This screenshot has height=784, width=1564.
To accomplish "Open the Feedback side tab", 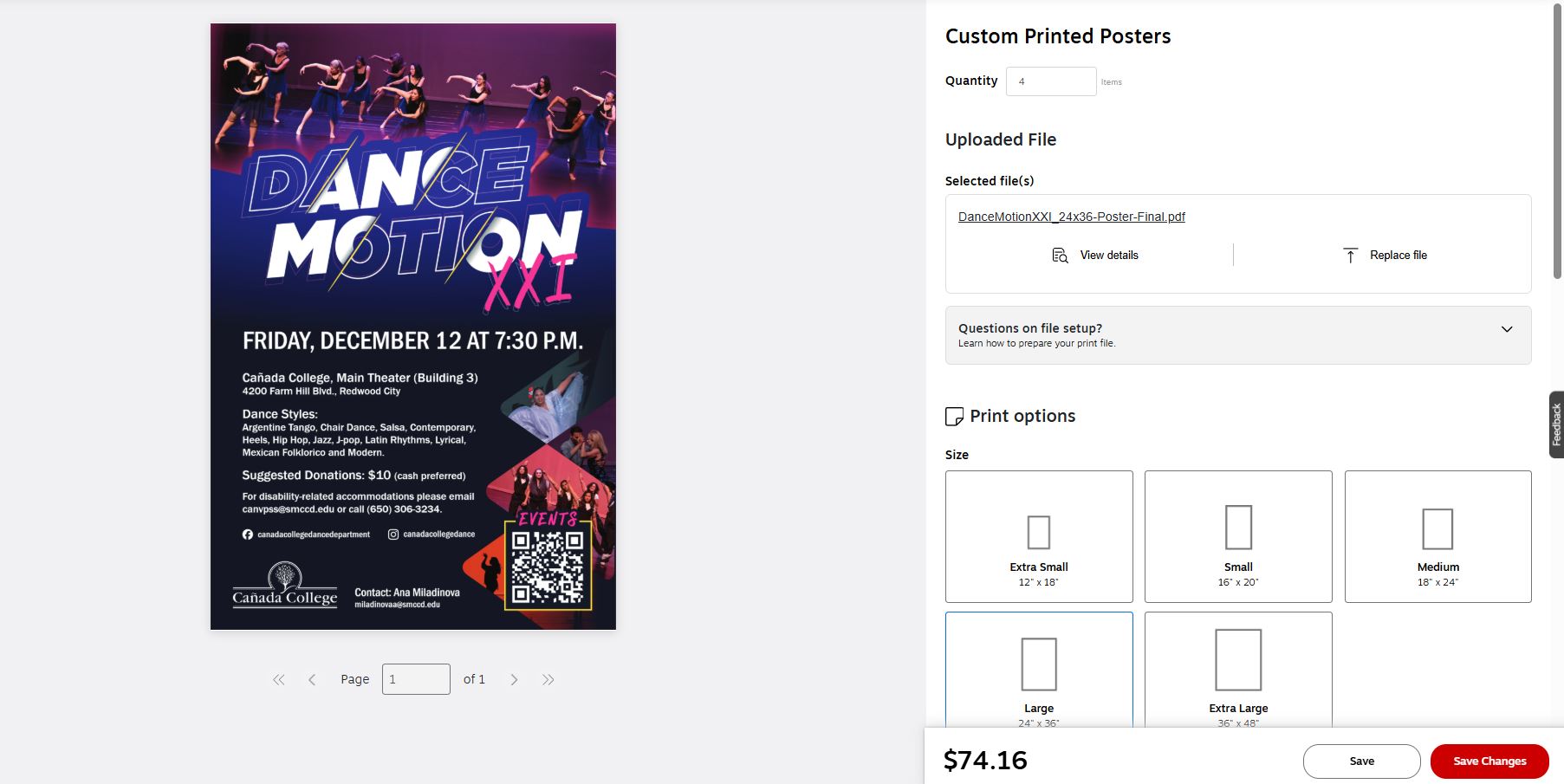I will click(1556, 424).
